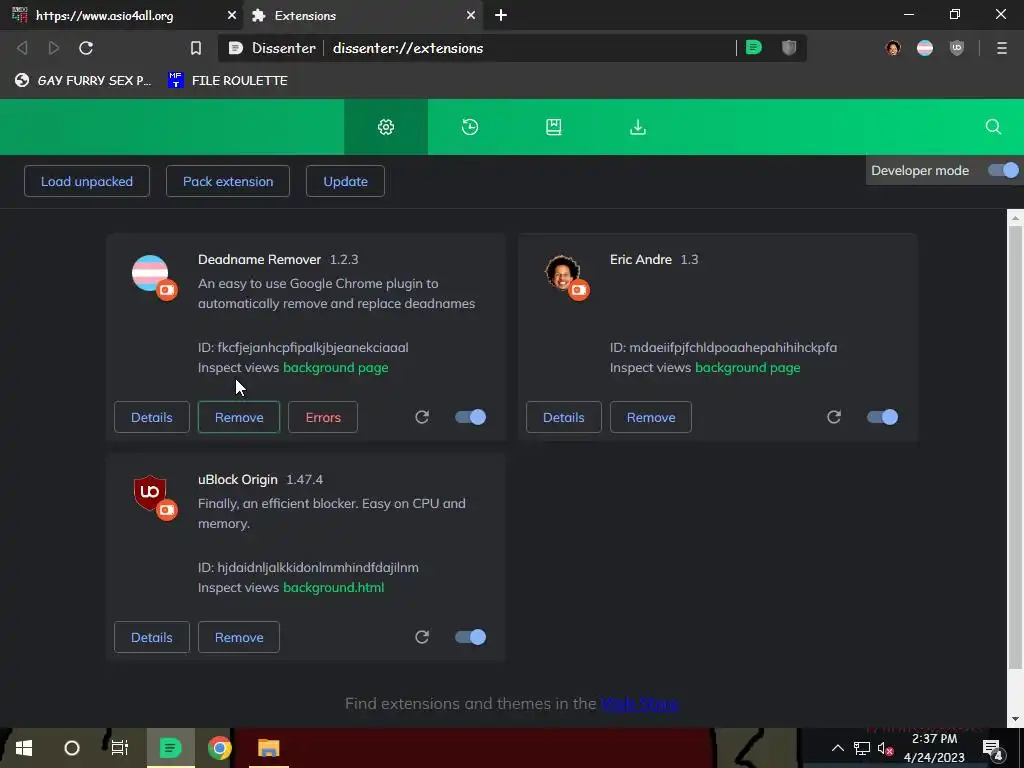Click the page vertical scrollbar
The height and width of the screenshot is (768, 1024).
point(1015,447)
